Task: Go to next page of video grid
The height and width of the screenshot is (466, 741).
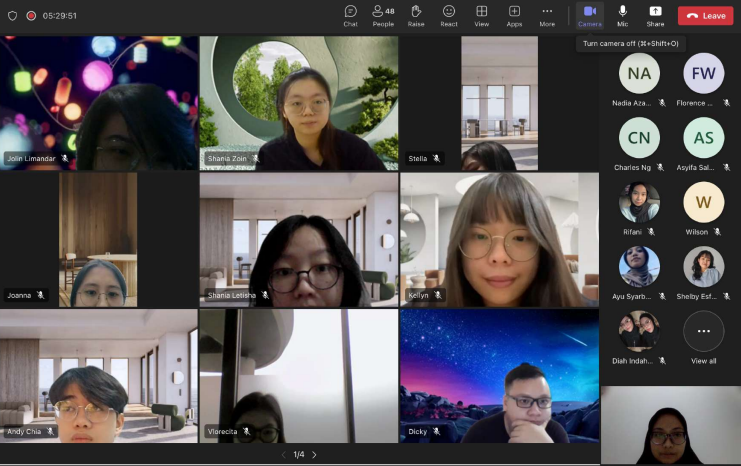Action: (x=314, y=455)
